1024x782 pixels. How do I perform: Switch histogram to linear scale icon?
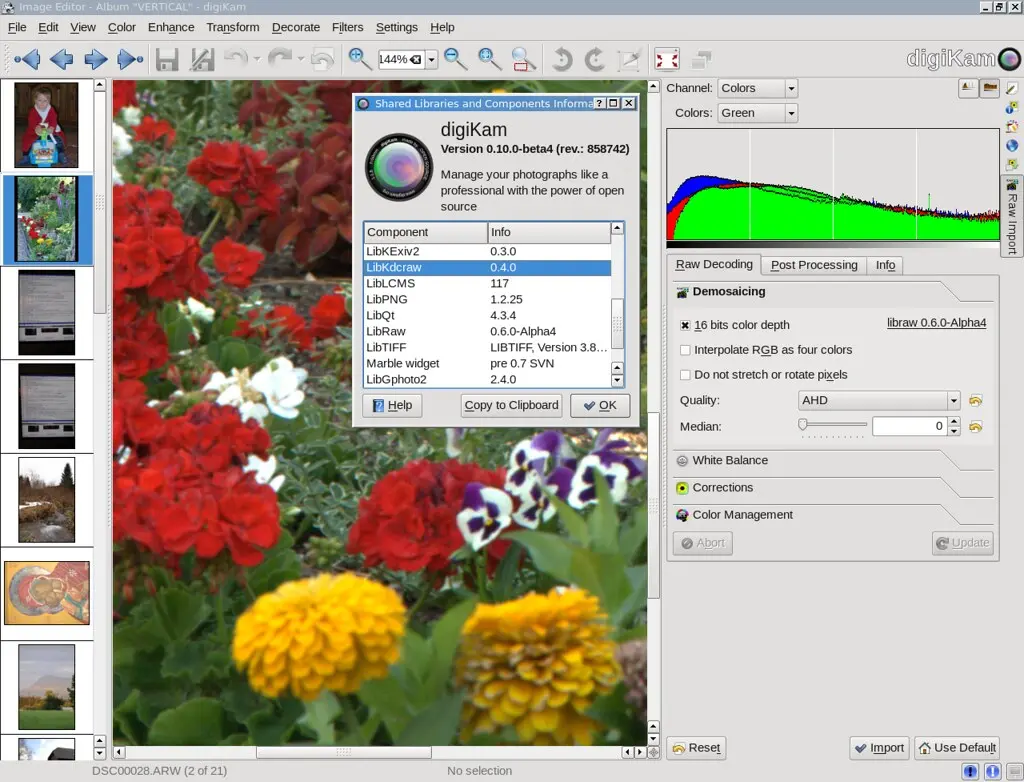(968, 88)
